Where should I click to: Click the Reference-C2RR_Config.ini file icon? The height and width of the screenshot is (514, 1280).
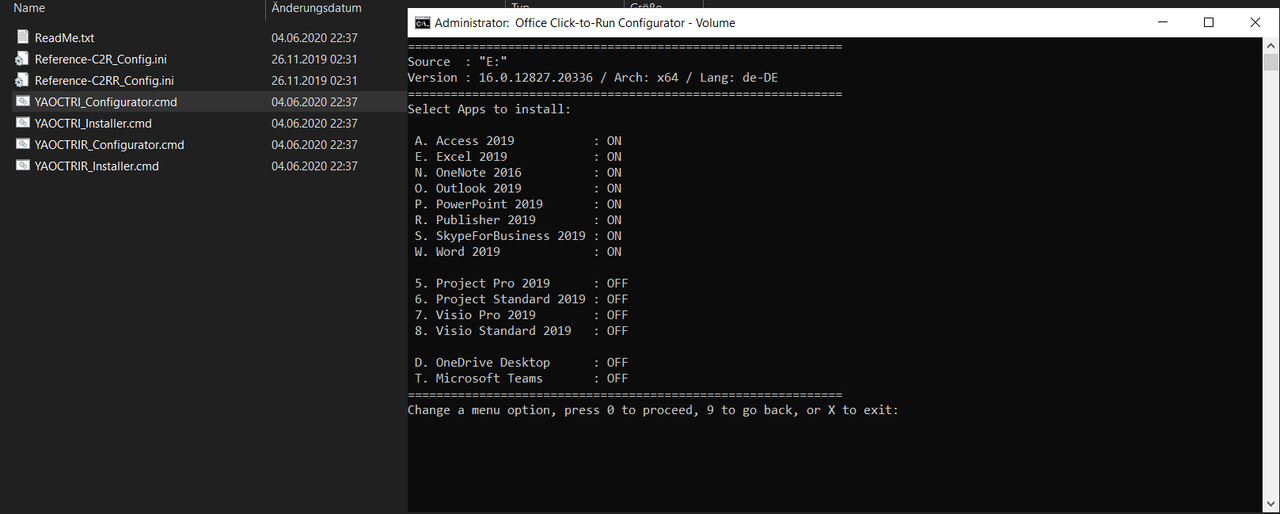click(x=23, y=80)
